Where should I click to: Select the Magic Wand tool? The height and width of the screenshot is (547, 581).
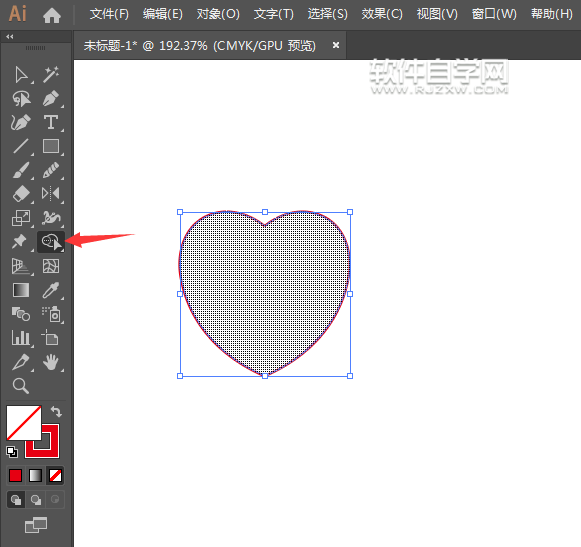51,74
